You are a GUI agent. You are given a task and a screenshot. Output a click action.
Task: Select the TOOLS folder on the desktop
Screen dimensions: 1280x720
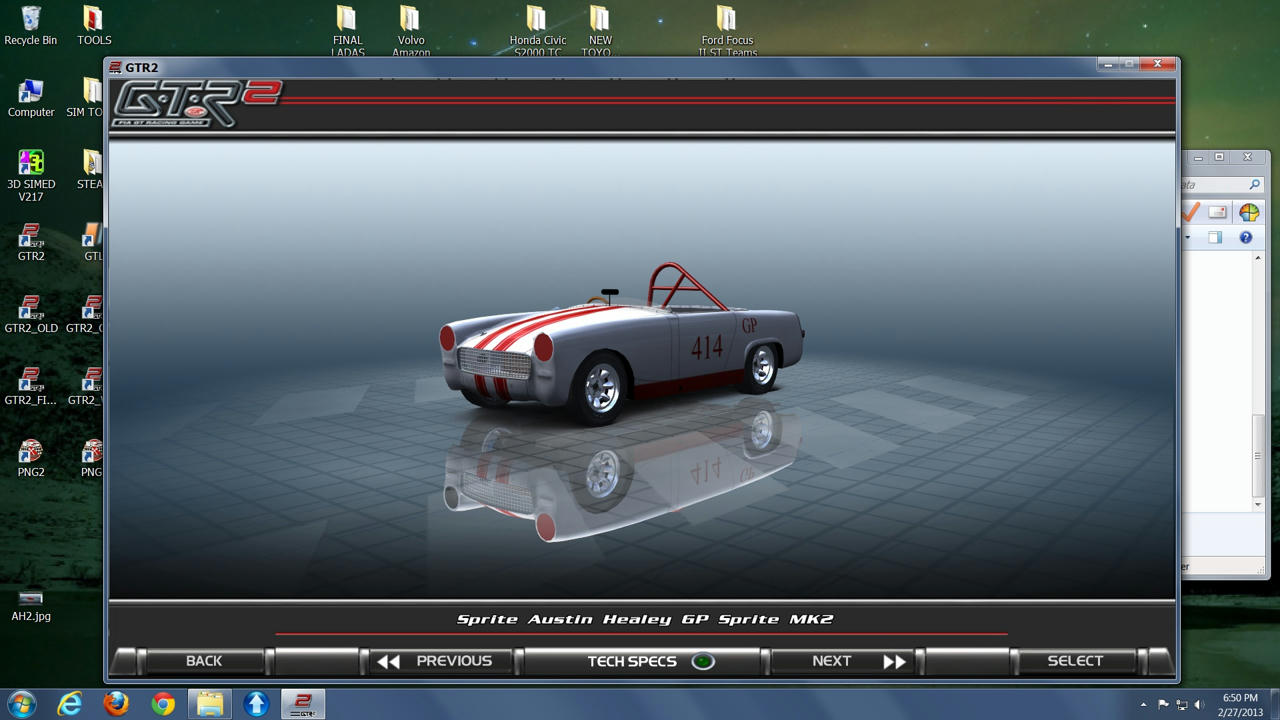coord(94,26)
